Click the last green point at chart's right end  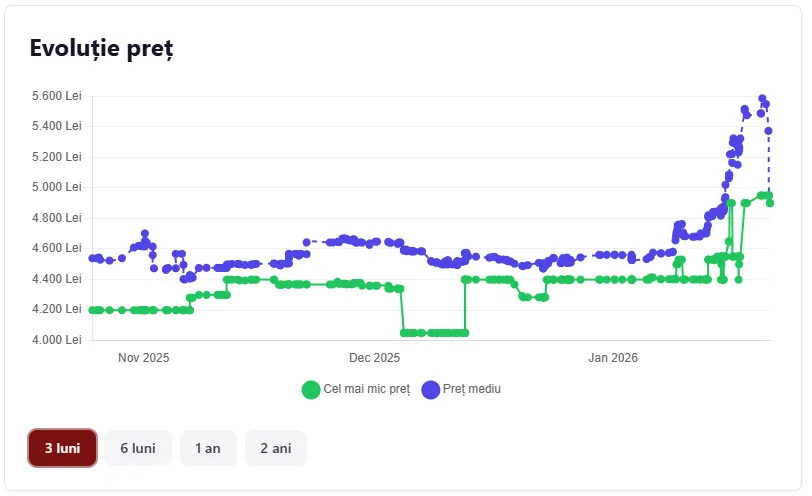click(x=770, y=203)
